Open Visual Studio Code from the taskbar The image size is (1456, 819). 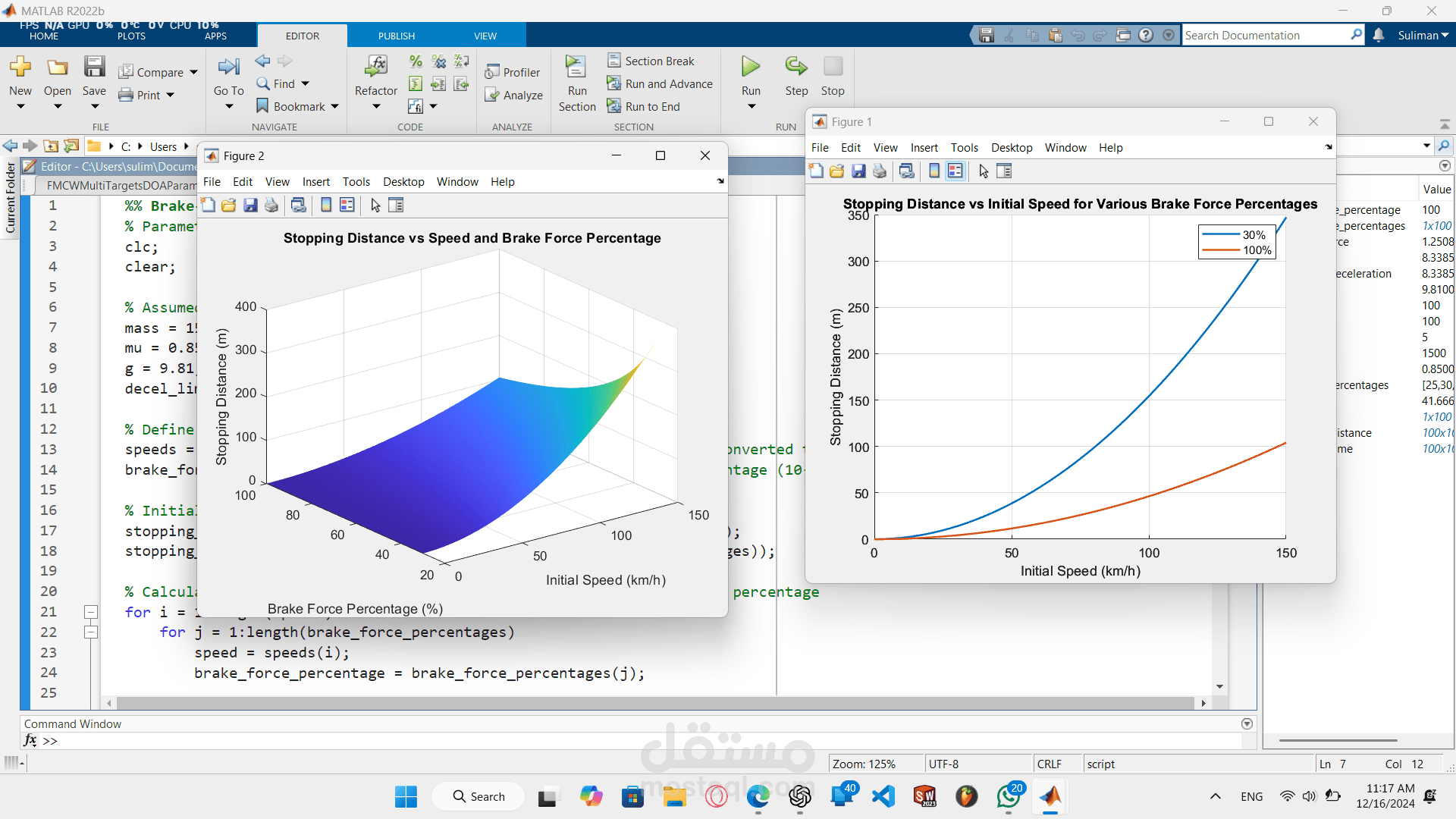(883, 796)
